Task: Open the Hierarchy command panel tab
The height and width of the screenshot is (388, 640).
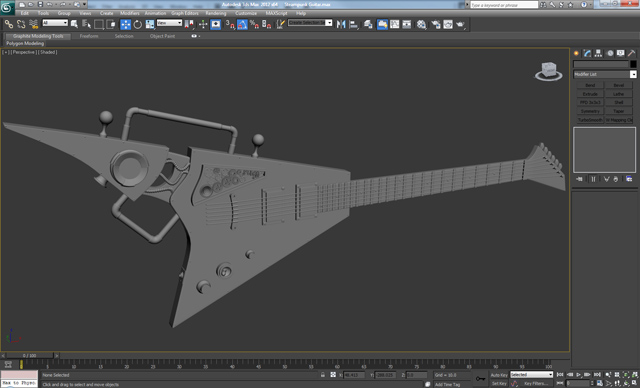Action: [598, 53]
